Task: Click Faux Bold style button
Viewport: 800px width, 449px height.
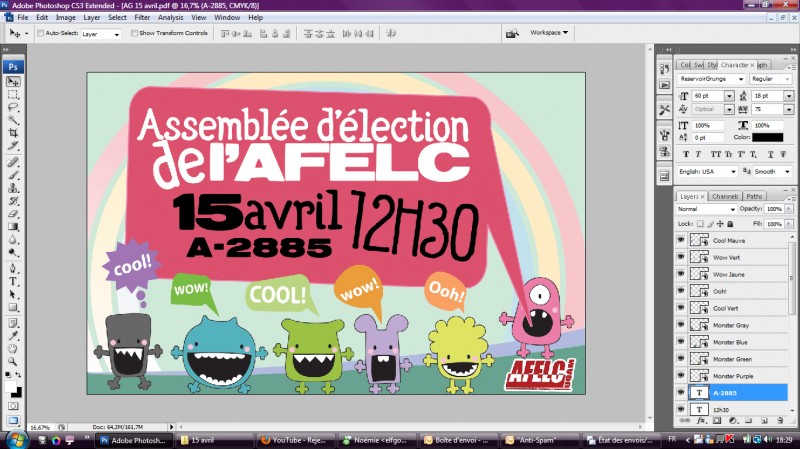Action: [686, 154]
